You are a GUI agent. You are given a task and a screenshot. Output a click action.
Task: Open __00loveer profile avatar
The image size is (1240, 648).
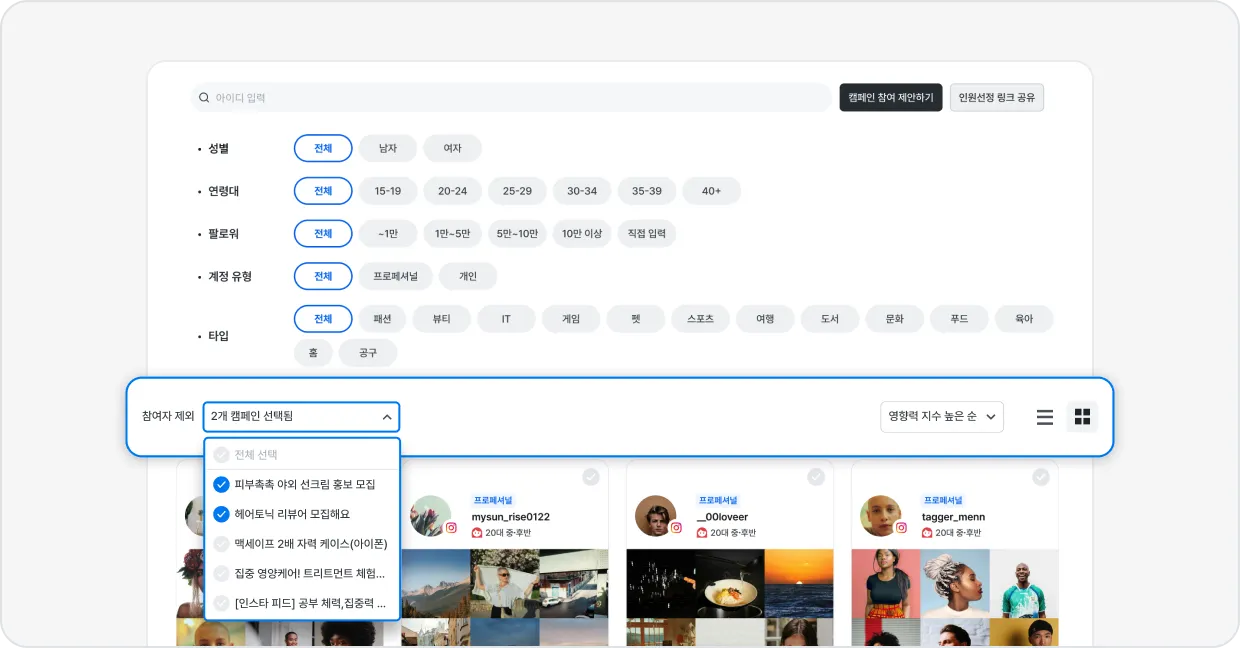pyautogui.click(x=656, y=516)
